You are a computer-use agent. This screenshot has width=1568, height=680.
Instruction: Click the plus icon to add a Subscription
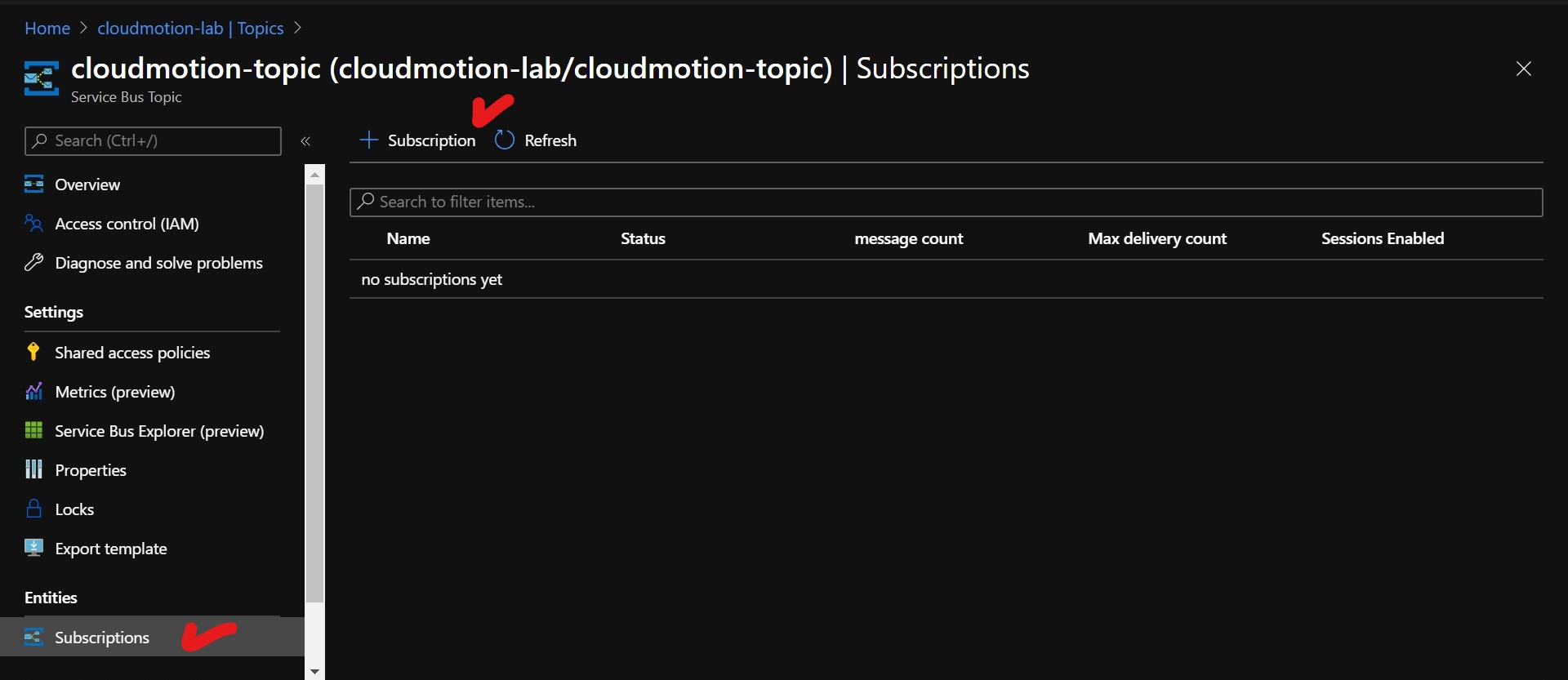(369, 140)
